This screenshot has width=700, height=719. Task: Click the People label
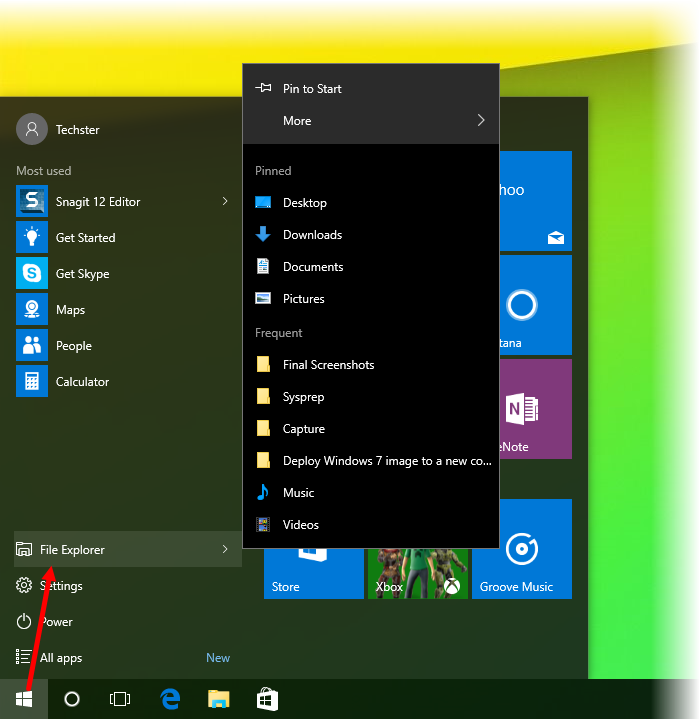coord(73,346)
